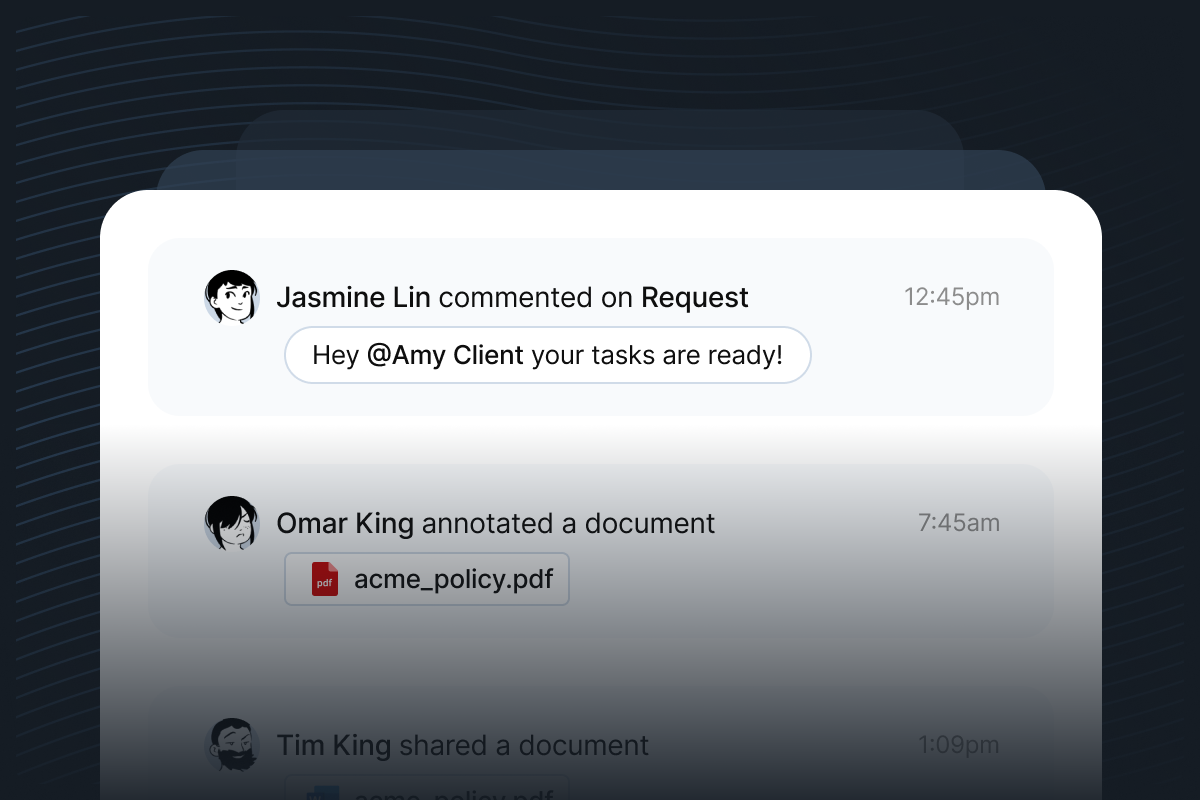The height and width of the screenshot is (800, 1200).
Task: Click the 1:09pm timestamp
Action: point(958,744)
